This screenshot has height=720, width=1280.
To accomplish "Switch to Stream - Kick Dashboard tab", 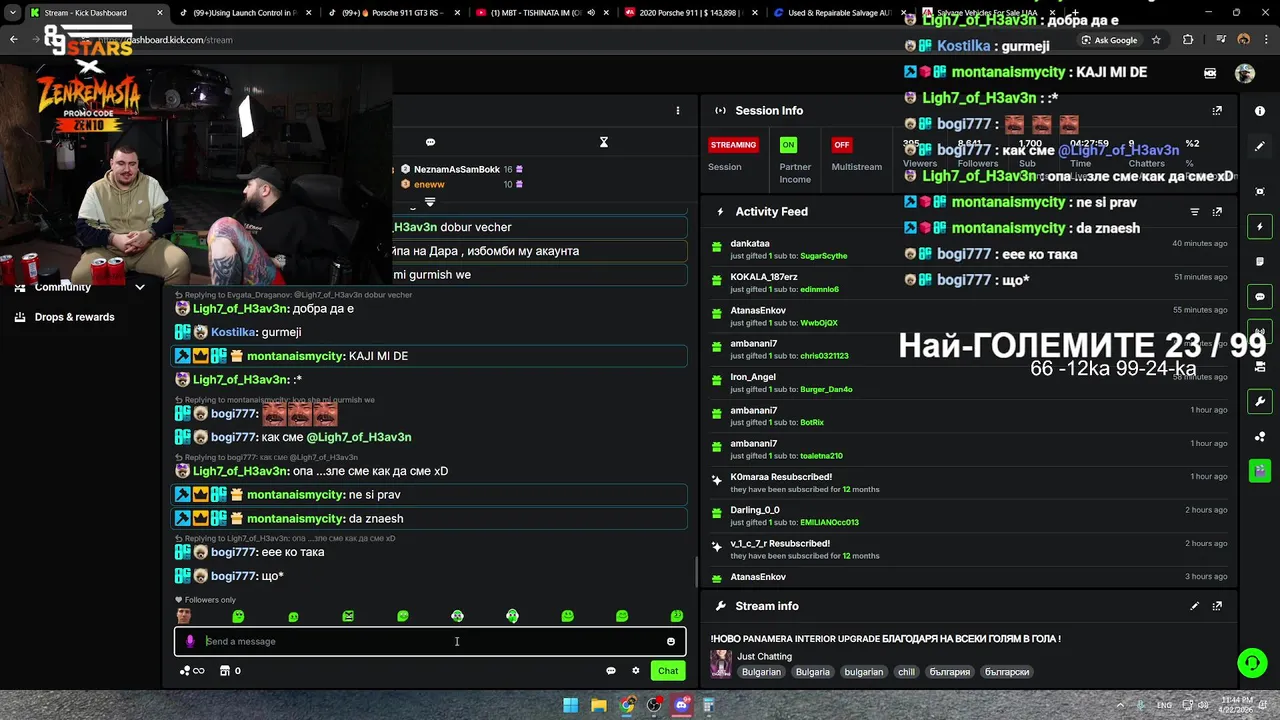I will coord(96,13).
